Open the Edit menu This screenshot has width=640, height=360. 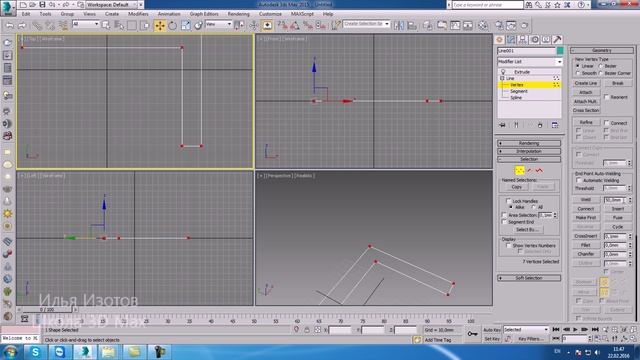point(26,14)
